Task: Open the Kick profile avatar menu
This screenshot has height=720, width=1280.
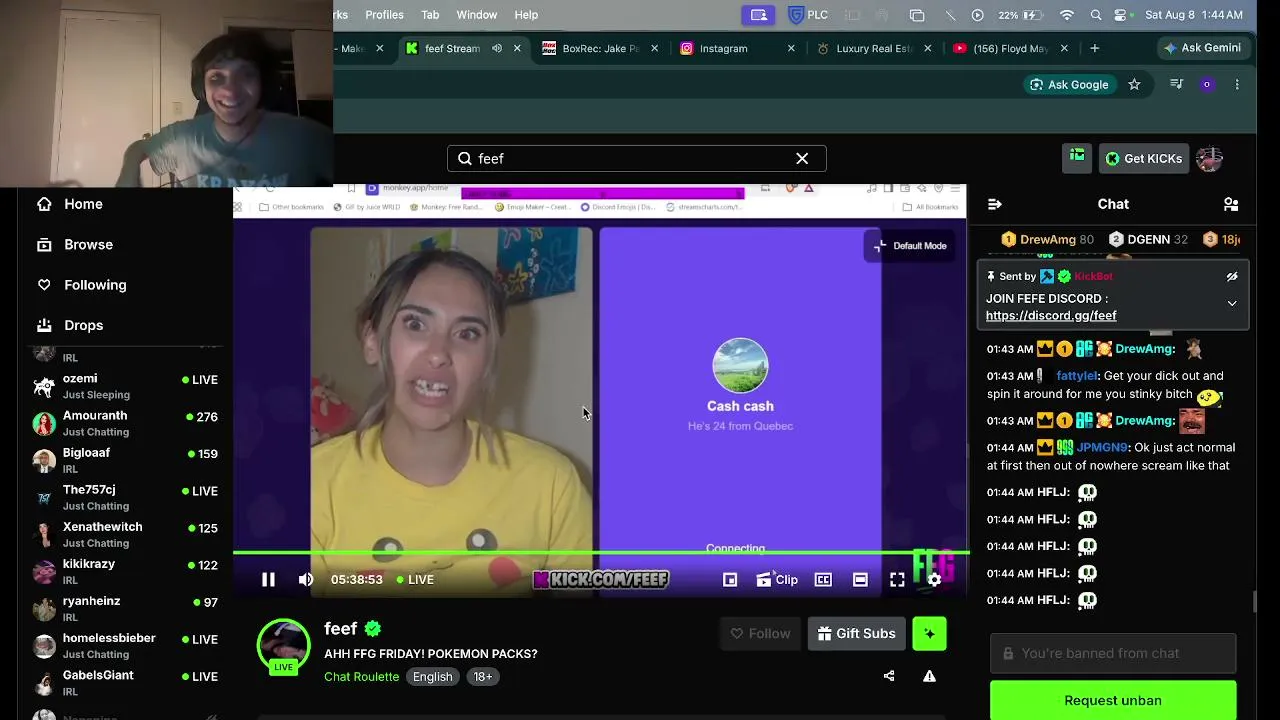Action: [x=1209, y=158]
